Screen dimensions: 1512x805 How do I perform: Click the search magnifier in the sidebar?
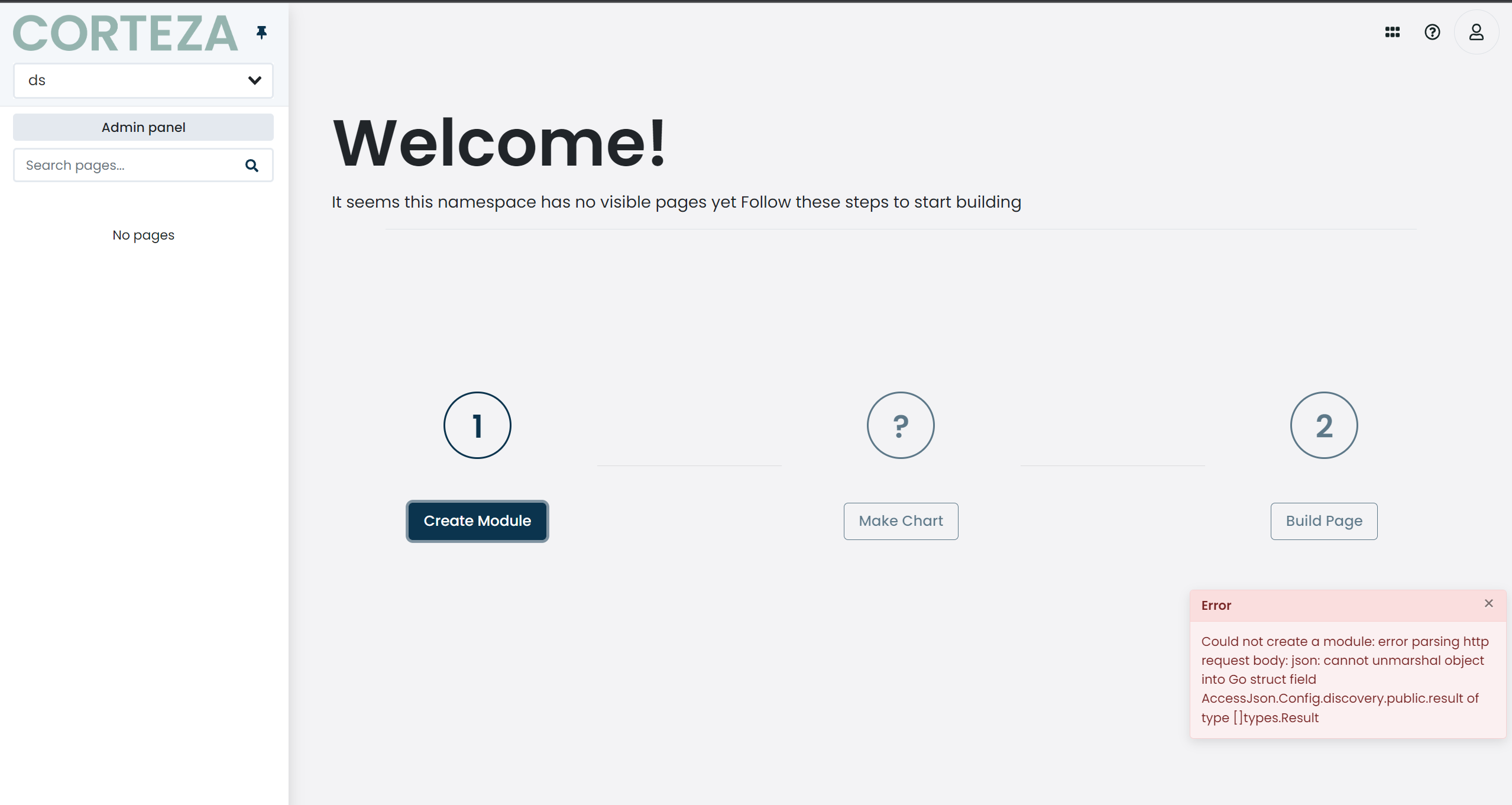(252, 165)
